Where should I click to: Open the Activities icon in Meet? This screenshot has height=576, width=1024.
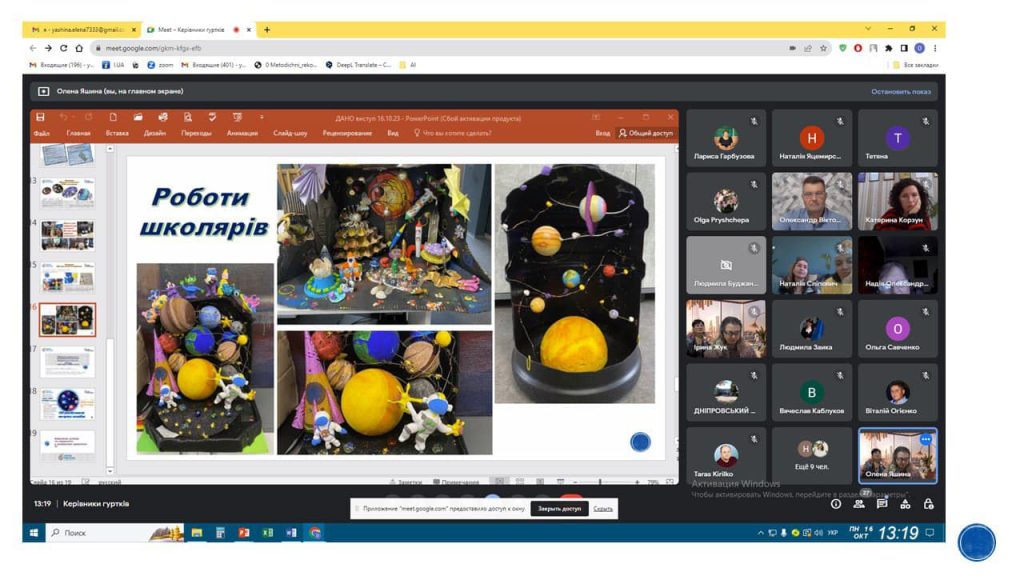(x=905, y=504)
